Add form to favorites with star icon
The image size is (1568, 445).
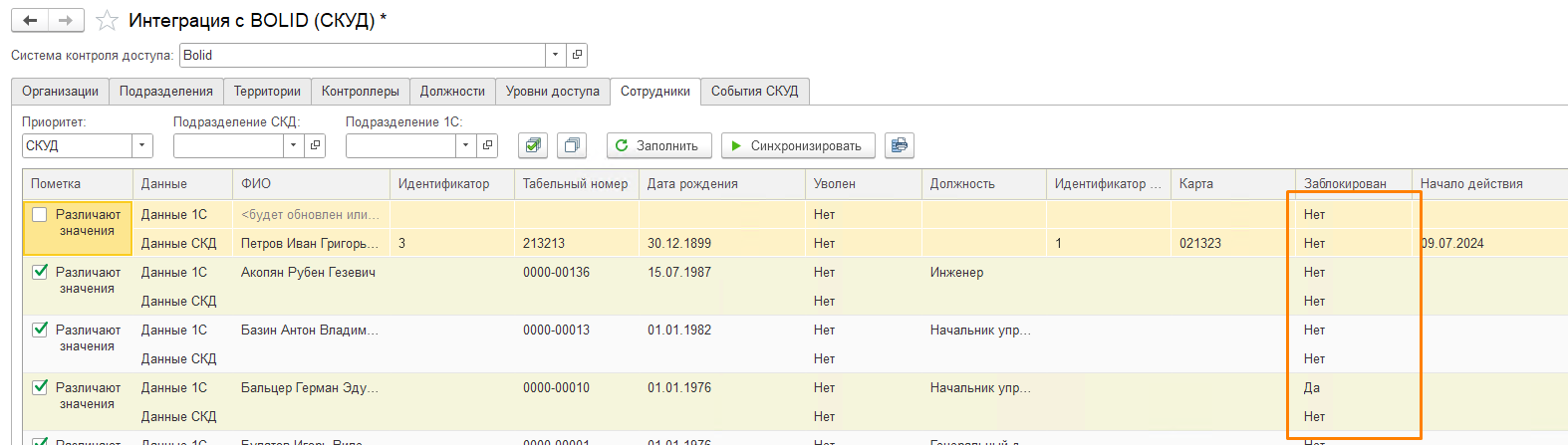(107, 21)
